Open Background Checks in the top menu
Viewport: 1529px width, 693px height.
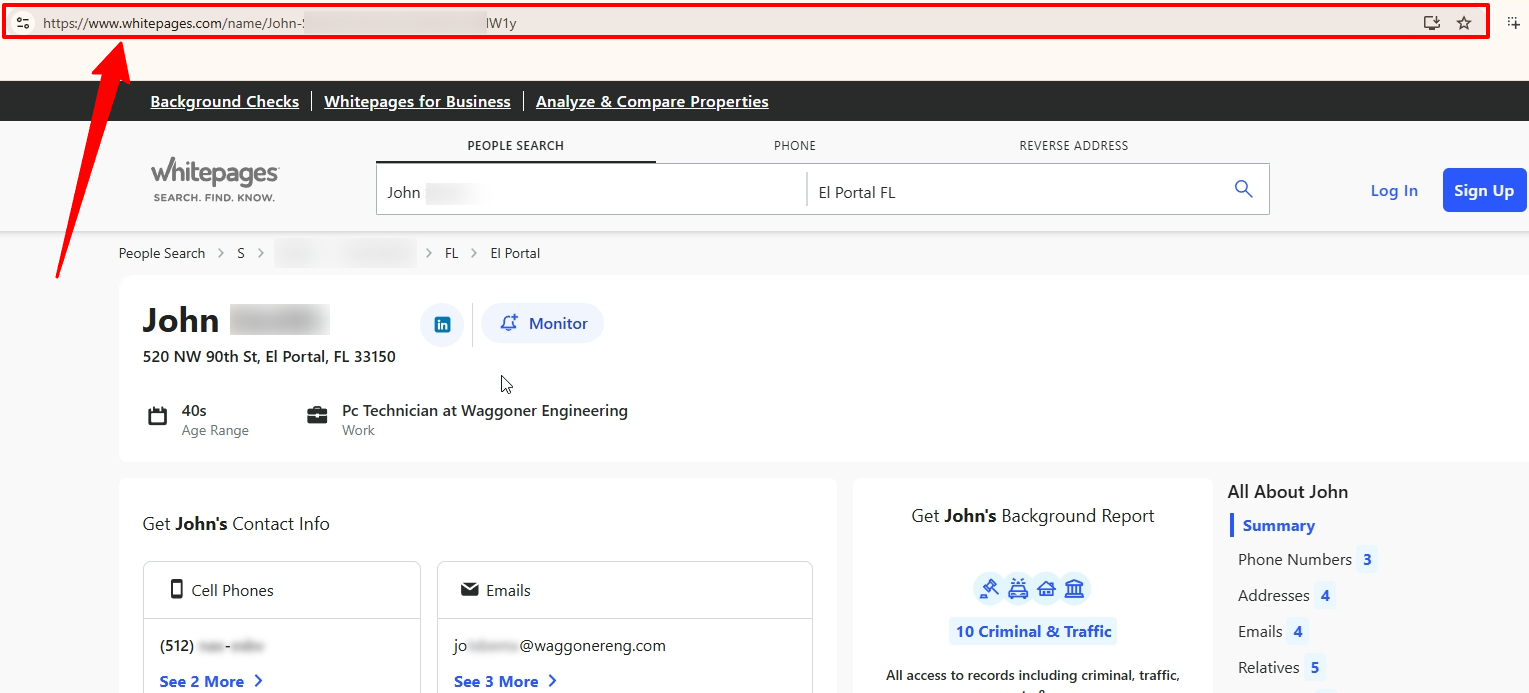[225, 102]
